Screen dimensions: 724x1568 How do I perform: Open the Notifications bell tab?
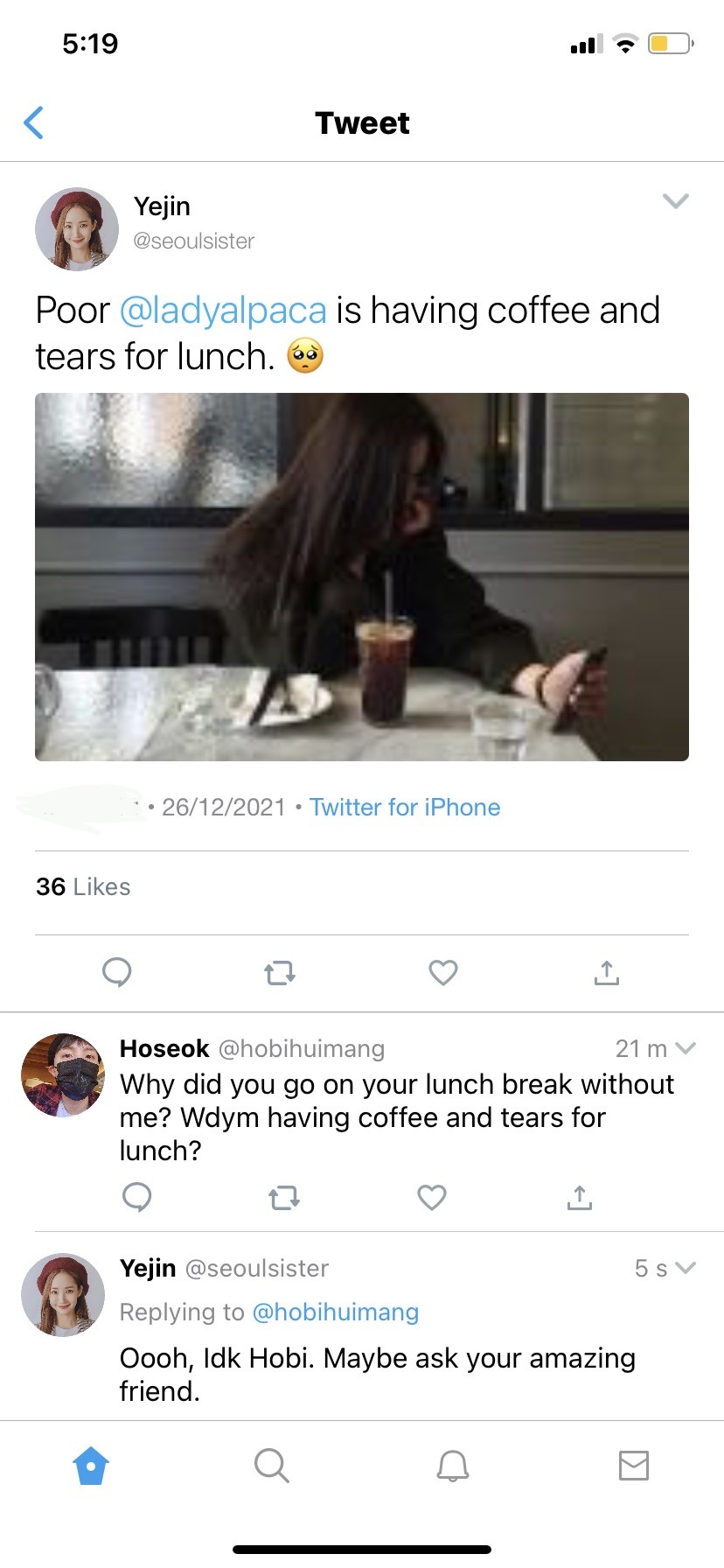pyautogui.click(x=453, y=1466)
